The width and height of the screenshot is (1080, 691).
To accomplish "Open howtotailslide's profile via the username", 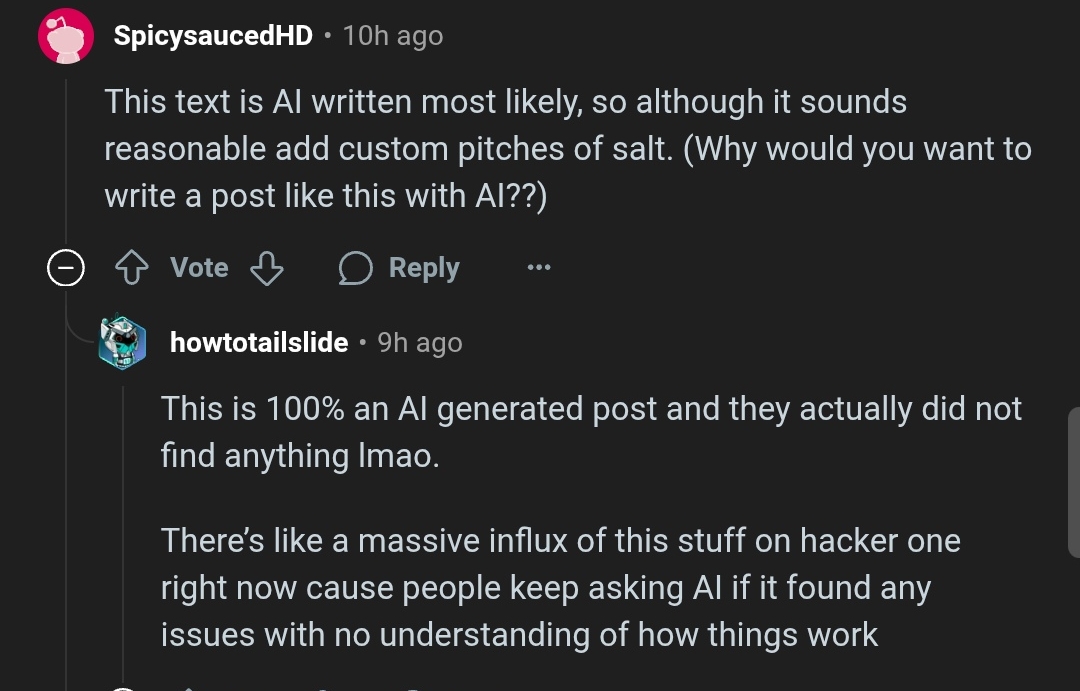I will click(259, 343).
